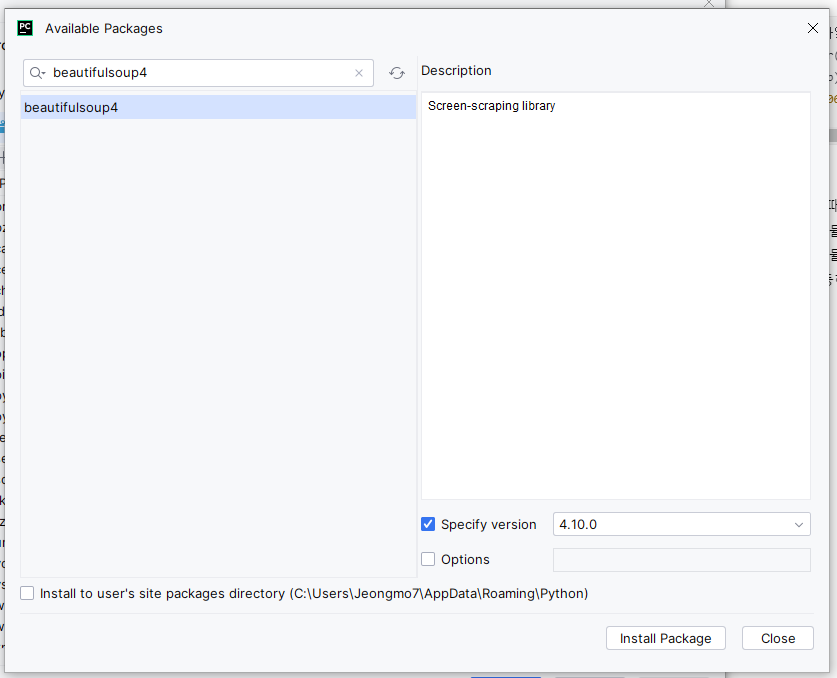Close the Available Packages dialog via X
This screenshot has width=837, height=678.
tap(812, 28)
